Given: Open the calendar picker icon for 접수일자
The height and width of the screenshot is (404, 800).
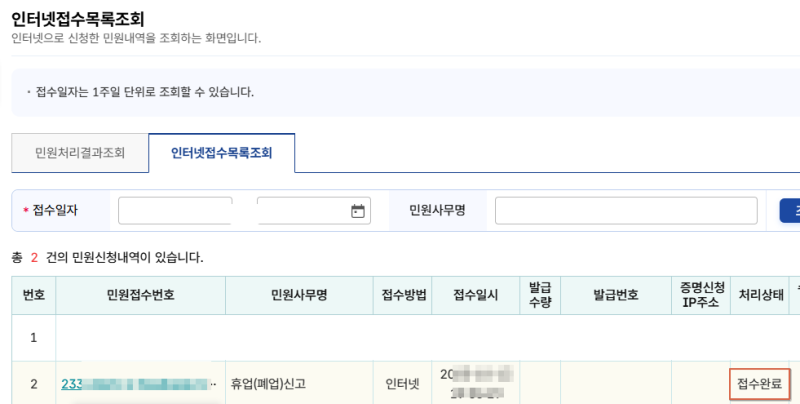Looking at the screenshot, I should point(358,211).
